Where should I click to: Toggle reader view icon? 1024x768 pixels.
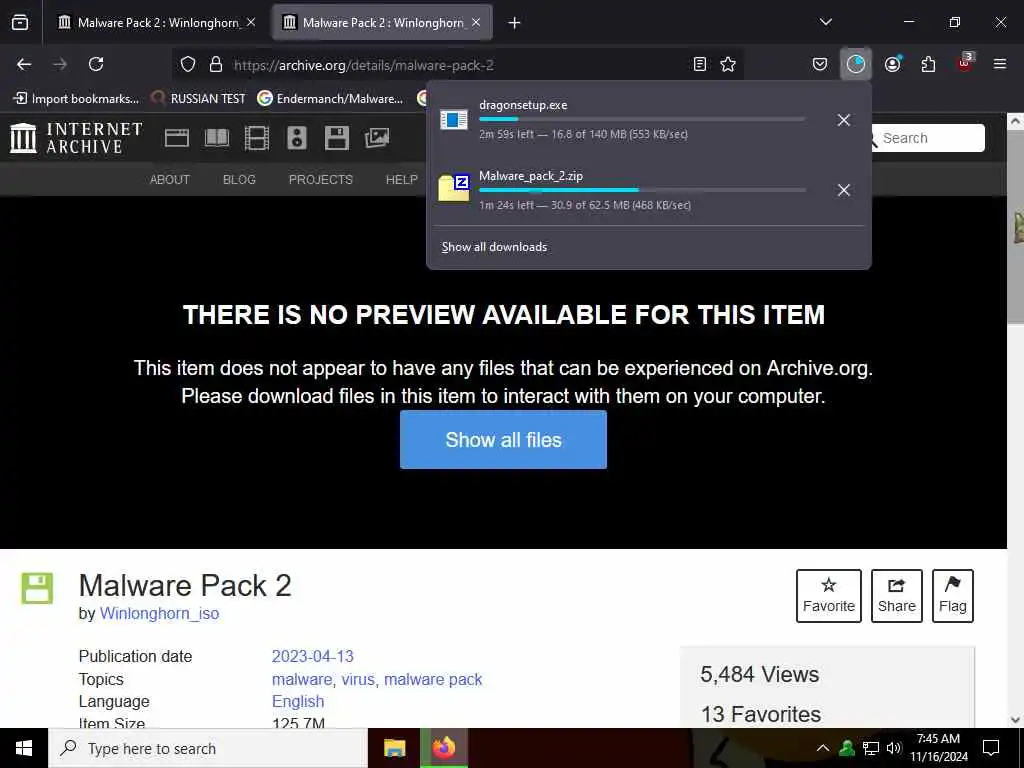coord(699,64)
